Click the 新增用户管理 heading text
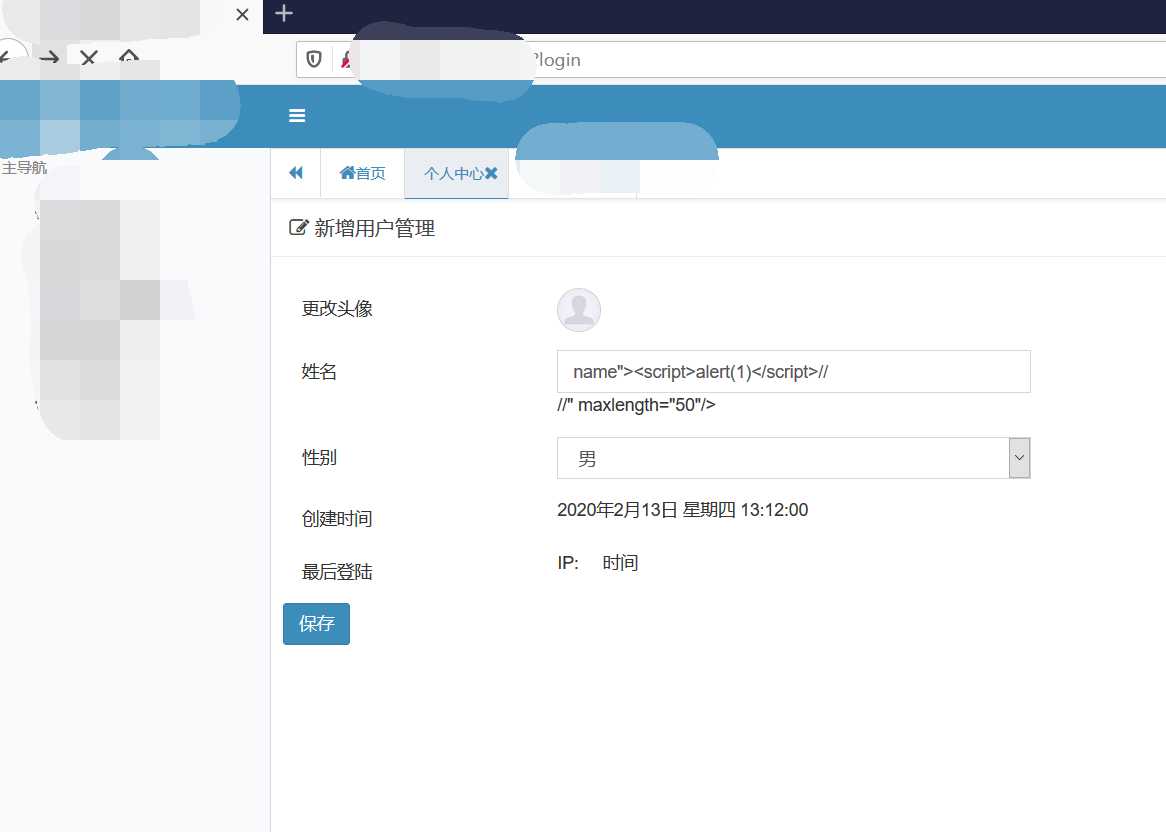Screen dimensions: 1166x832 tap(374, 228)
